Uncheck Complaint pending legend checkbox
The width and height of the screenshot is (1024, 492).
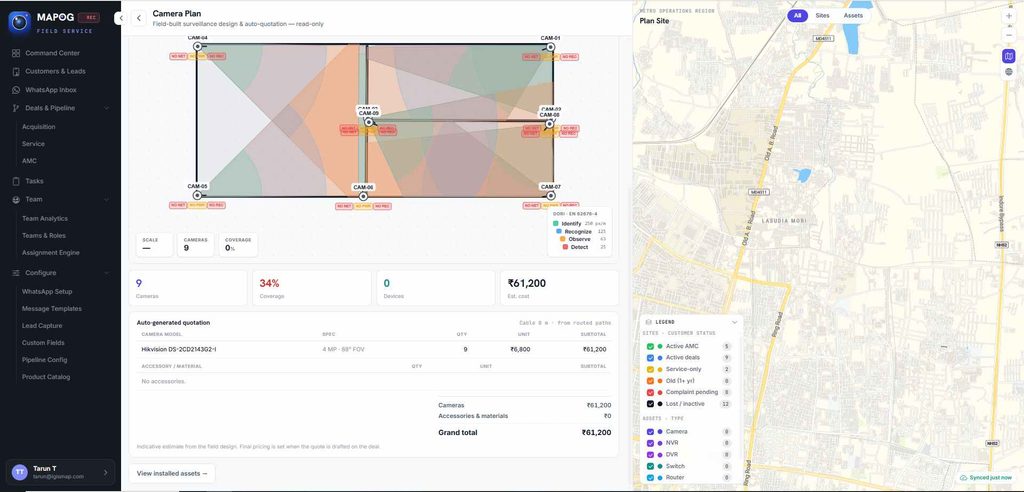[650, 393]
